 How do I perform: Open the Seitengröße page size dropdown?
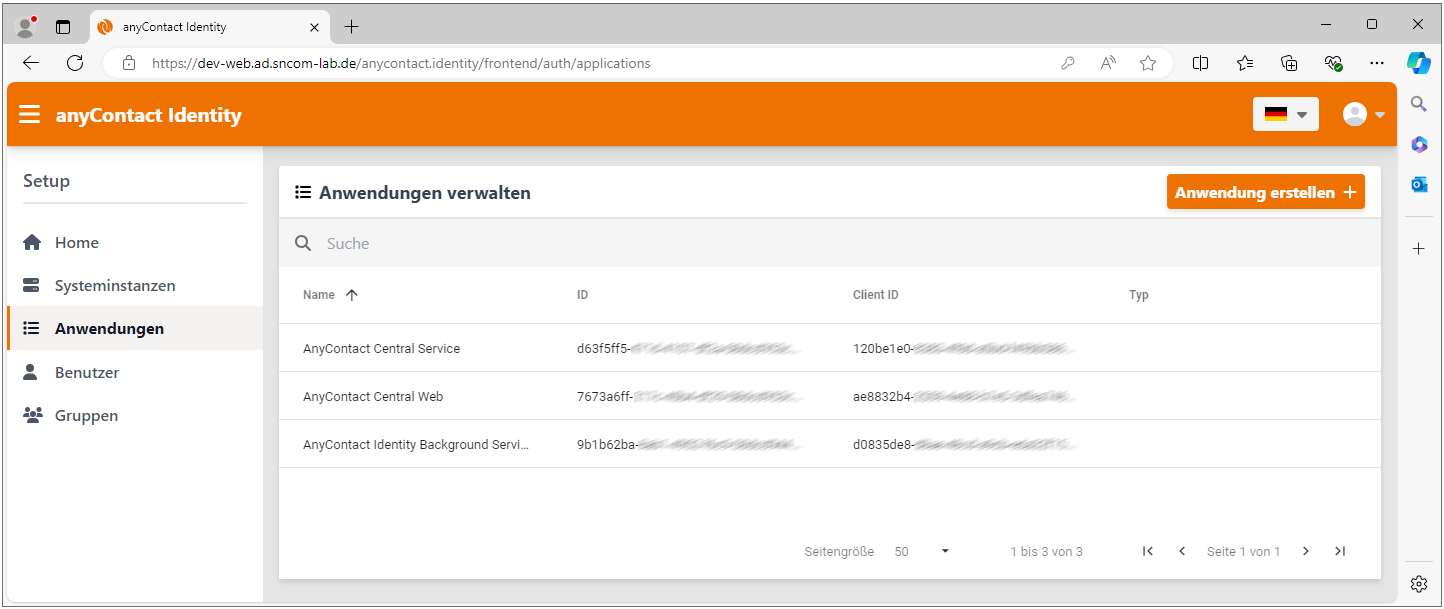pyautogui.click(x=922, y=551)
